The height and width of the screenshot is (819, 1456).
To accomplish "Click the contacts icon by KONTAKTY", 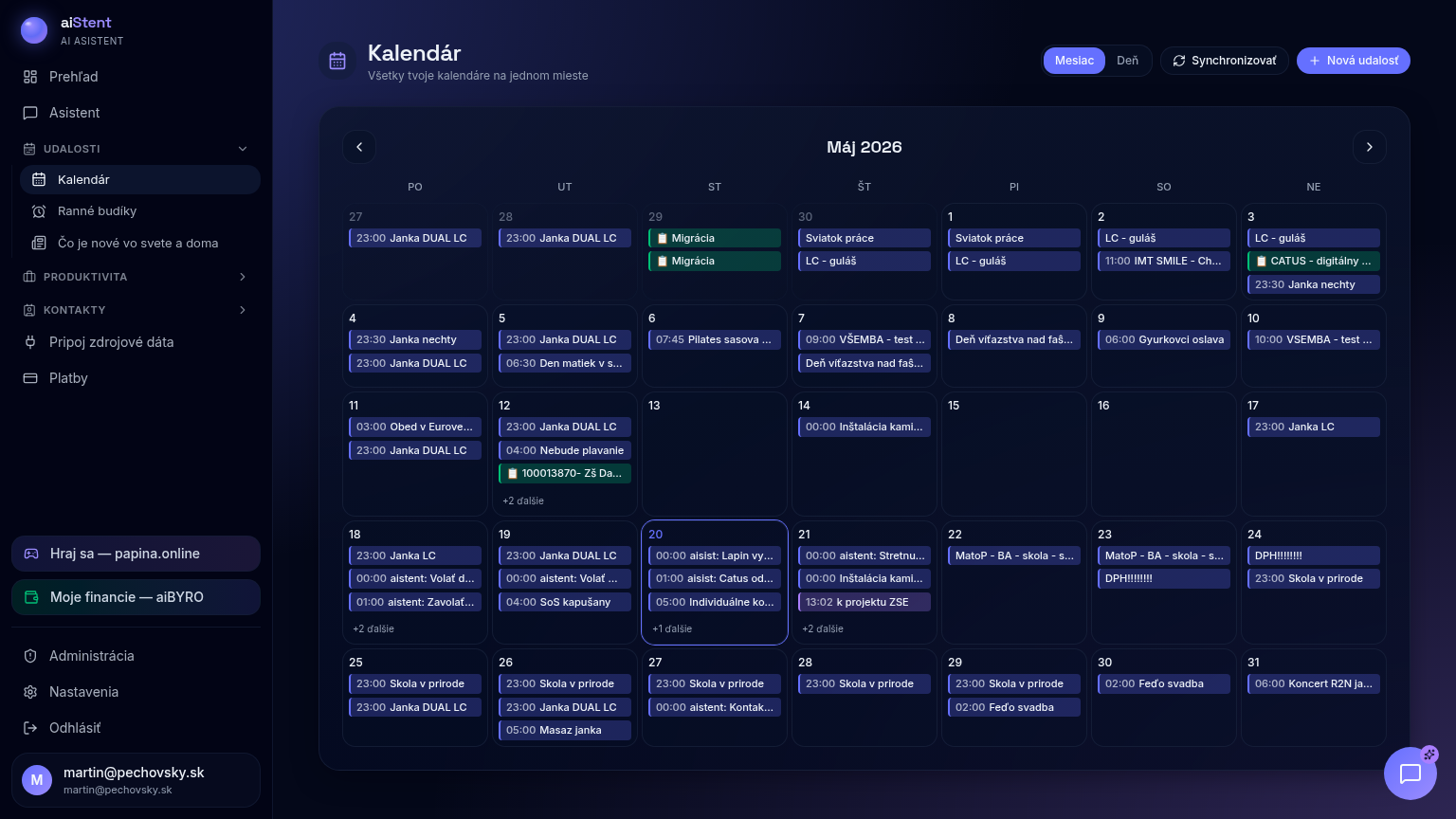I will (29, 310).
